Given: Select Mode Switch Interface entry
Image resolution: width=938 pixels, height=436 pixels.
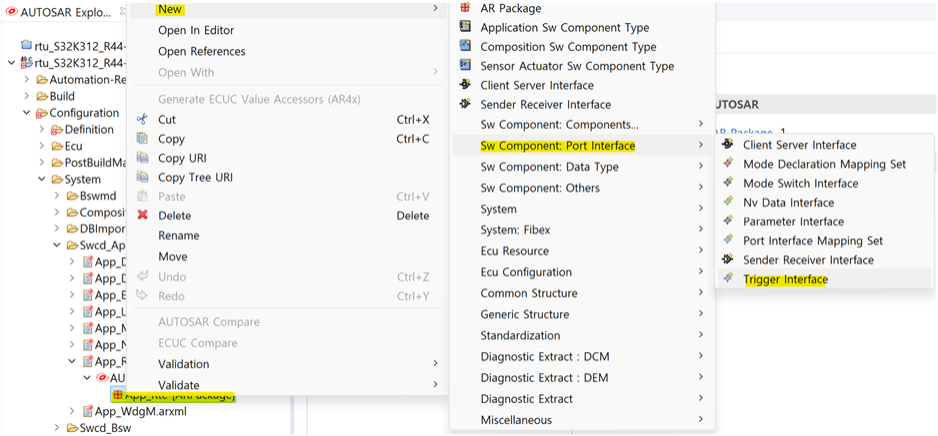Looking at the screenshot, I should (x=824, y=183).
